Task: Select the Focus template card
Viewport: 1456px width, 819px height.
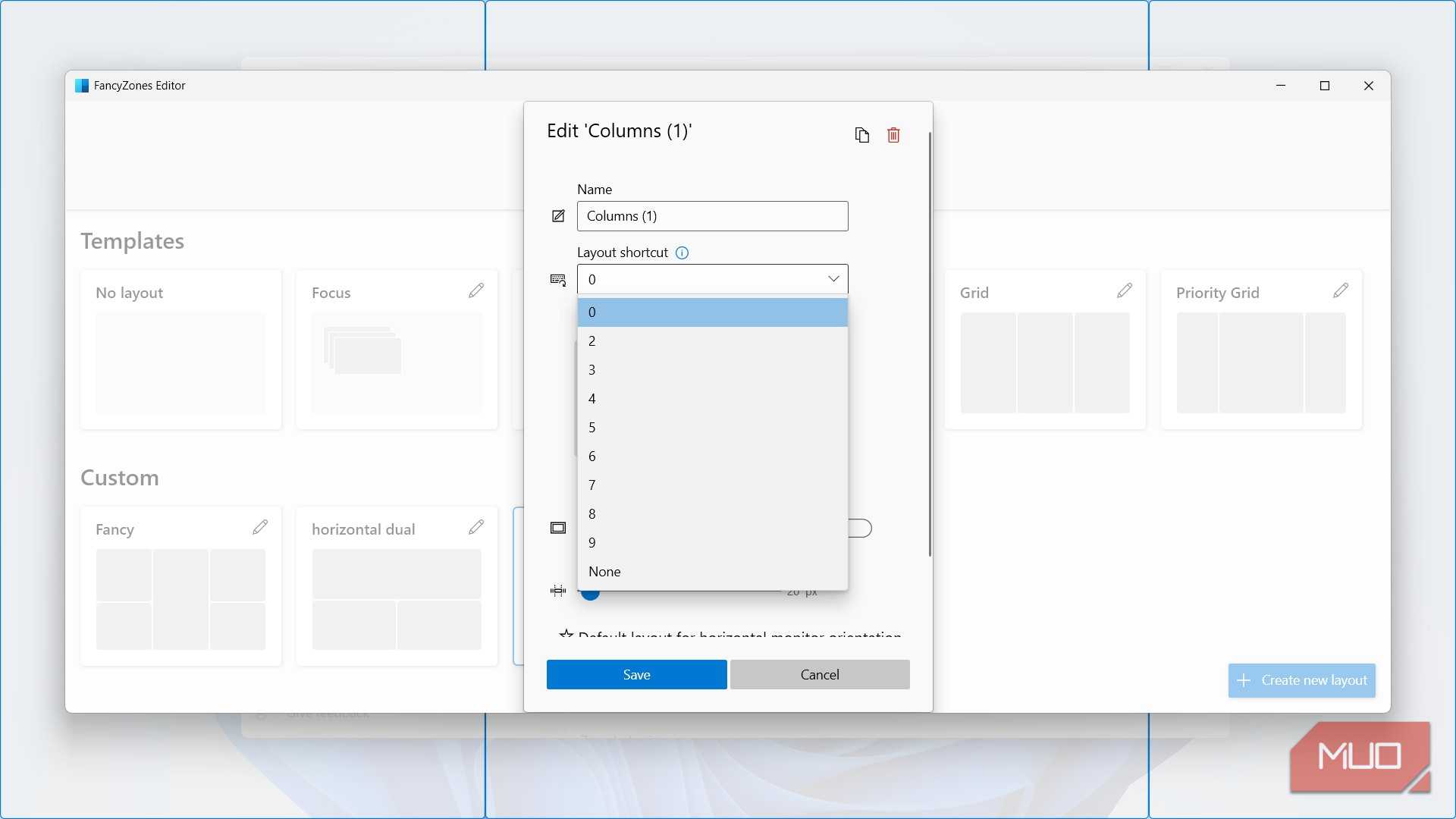Action: click(397, 350)
